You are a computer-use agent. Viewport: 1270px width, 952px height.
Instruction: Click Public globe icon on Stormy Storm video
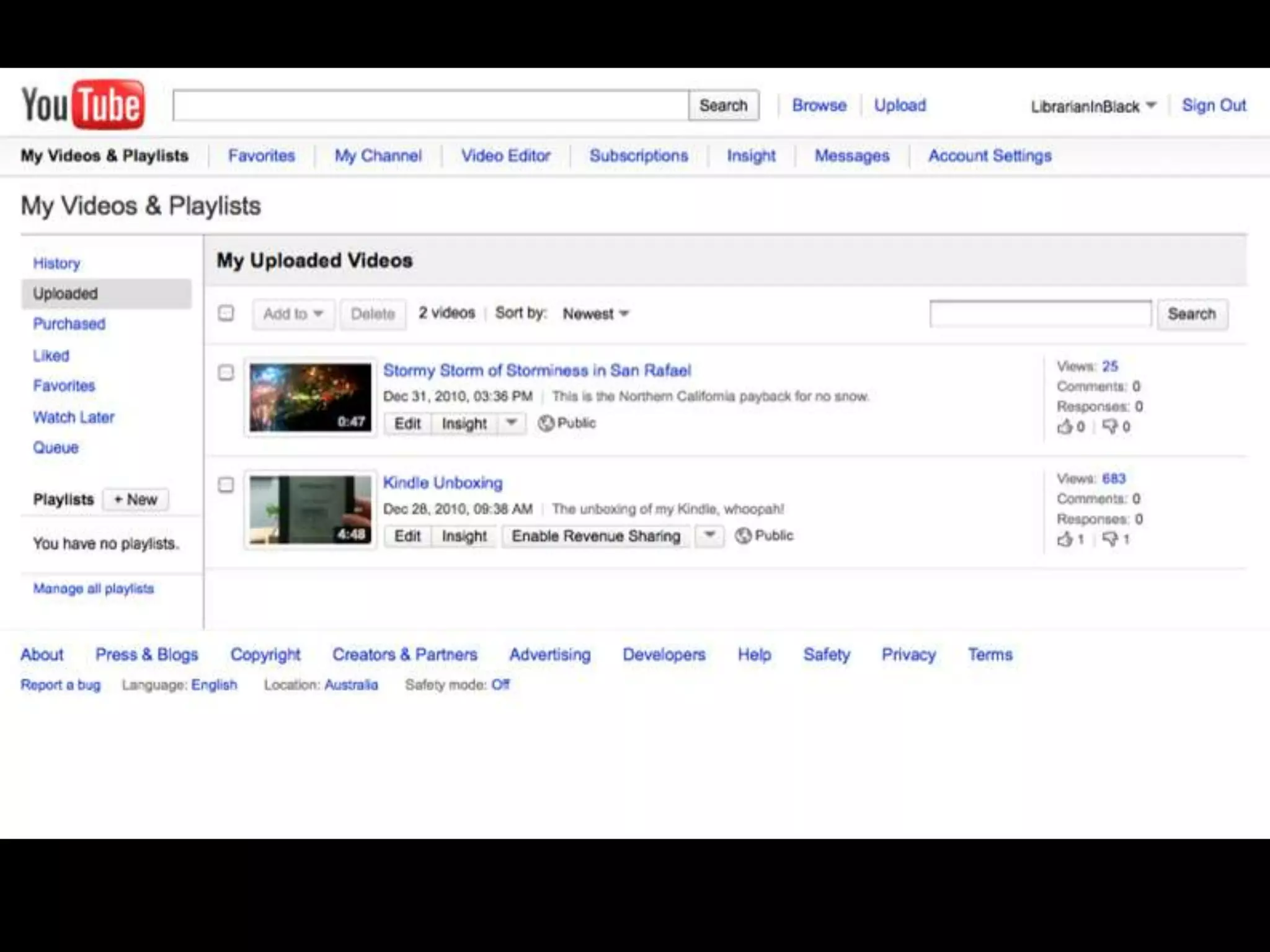[546, 423]
